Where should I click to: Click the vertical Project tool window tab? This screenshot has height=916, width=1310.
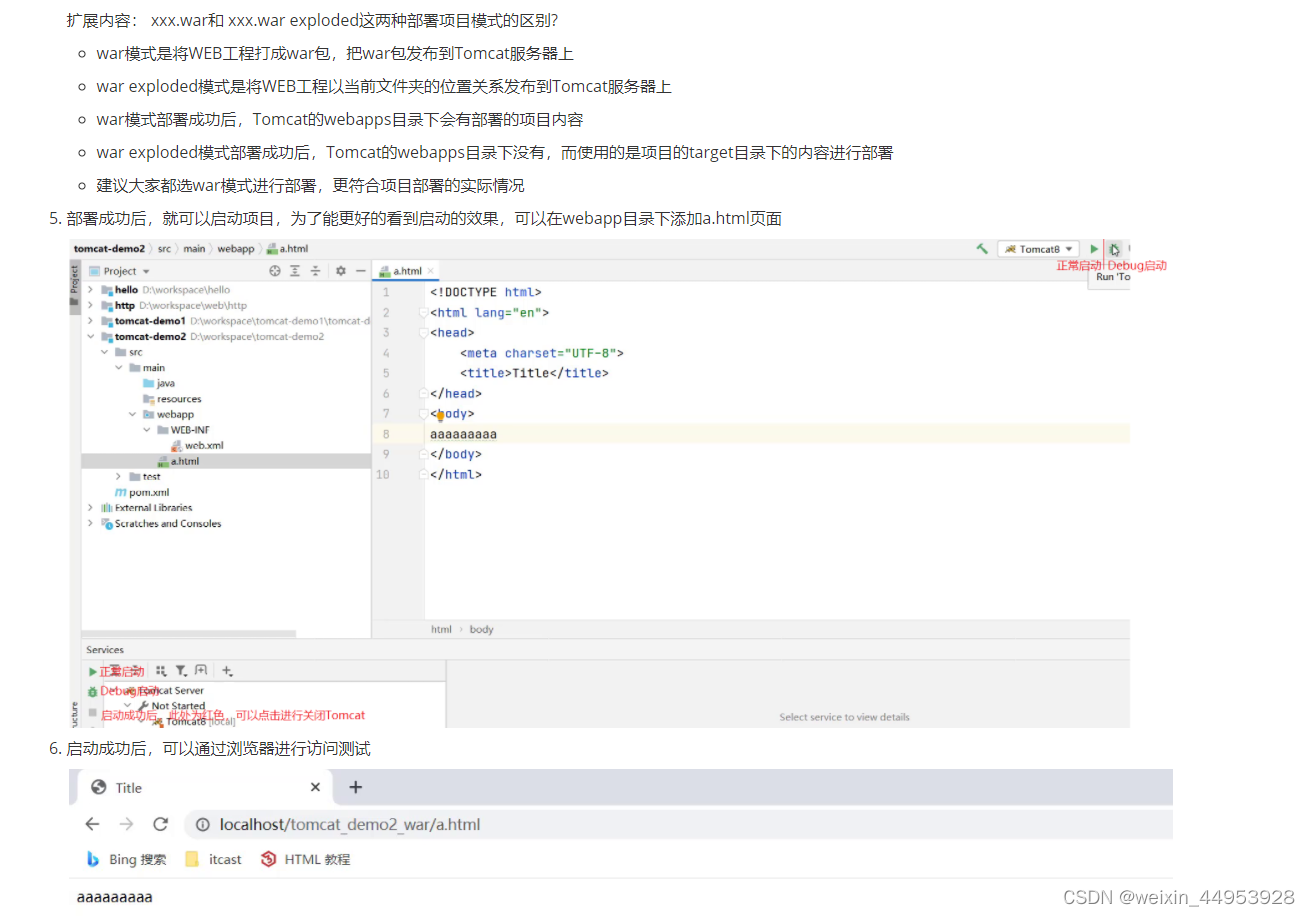pos(74,285)
